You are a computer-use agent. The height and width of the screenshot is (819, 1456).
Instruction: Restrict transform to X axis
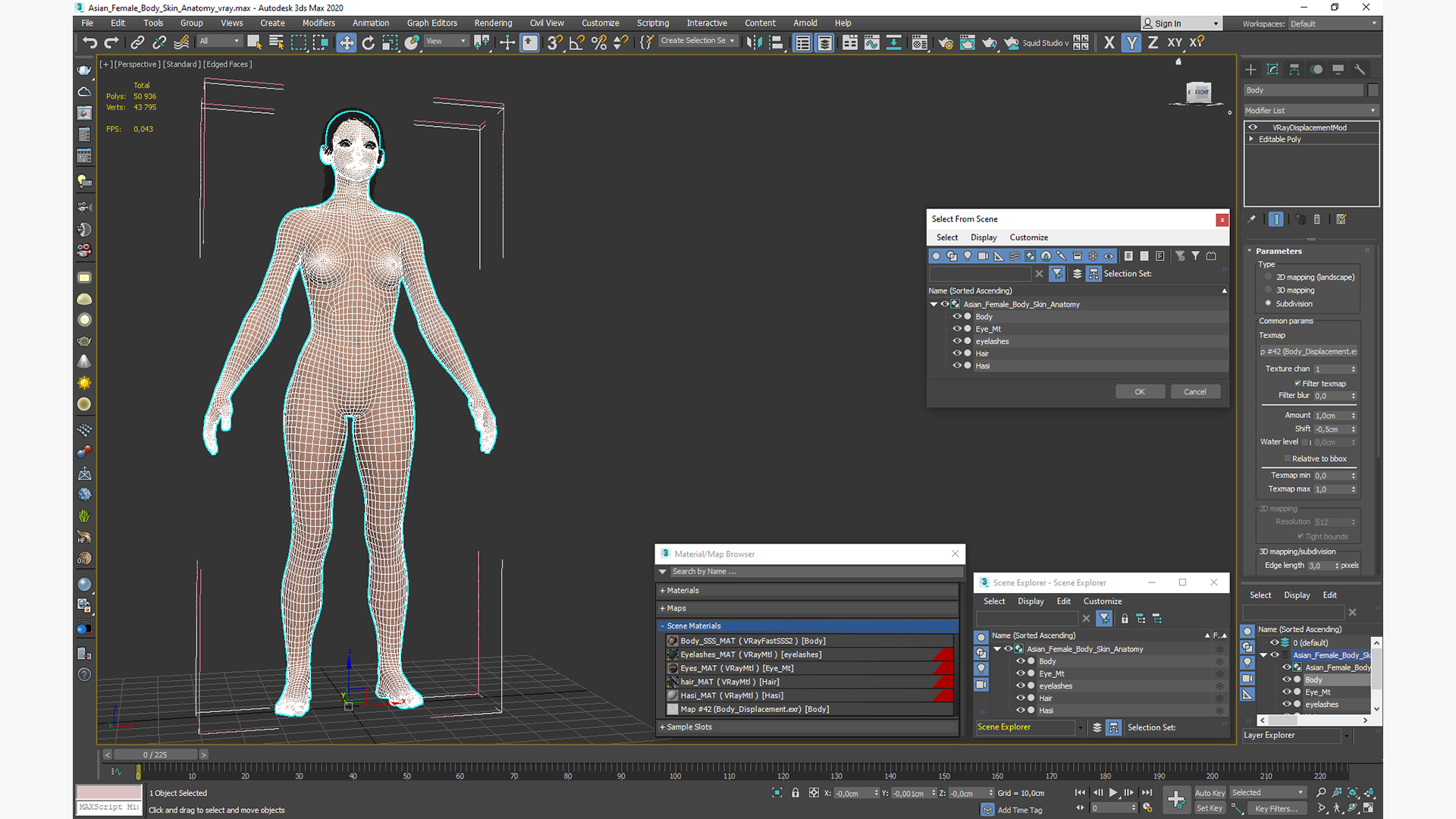click(1109, 42)
